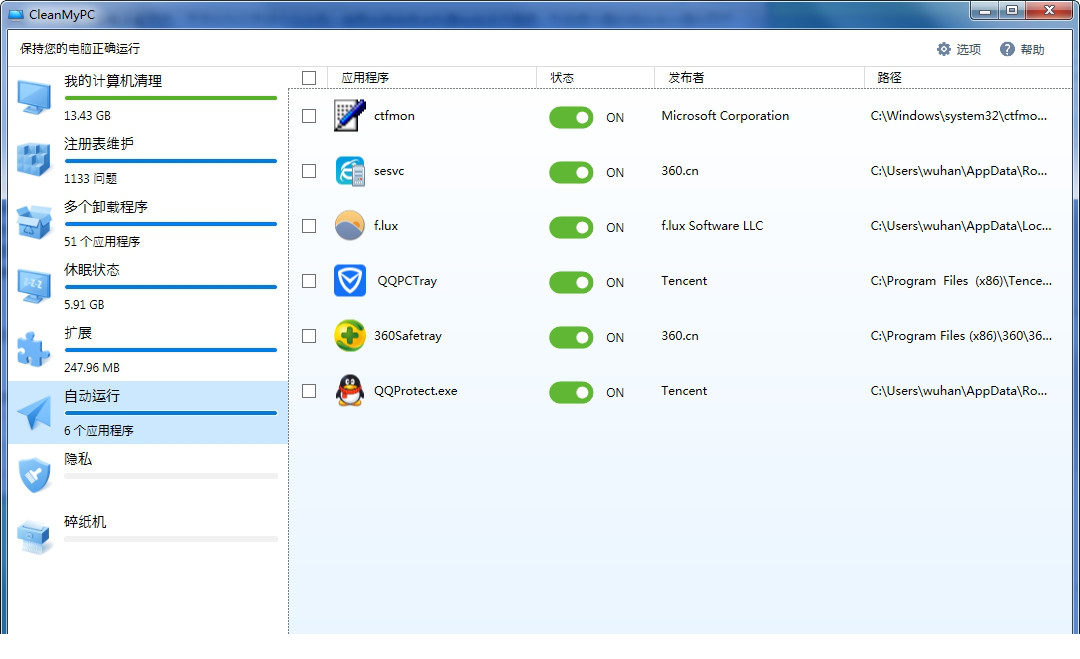Screen dimensions: 1080x659
Task: Click empty progress bar under 隐私
Action: tap(171, 476)
